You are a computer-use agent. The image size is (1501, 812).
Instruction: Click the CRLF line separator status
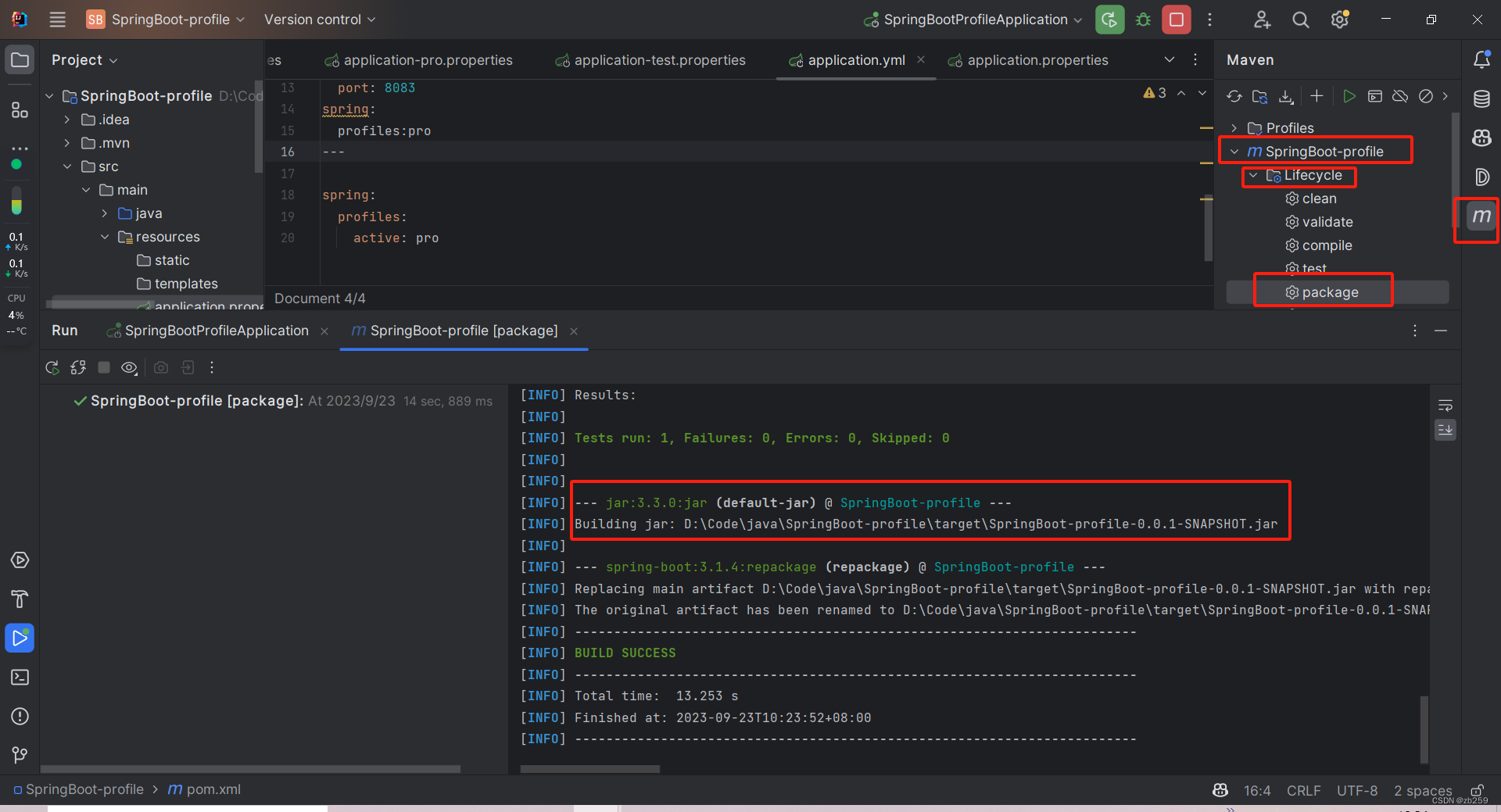1304,791
